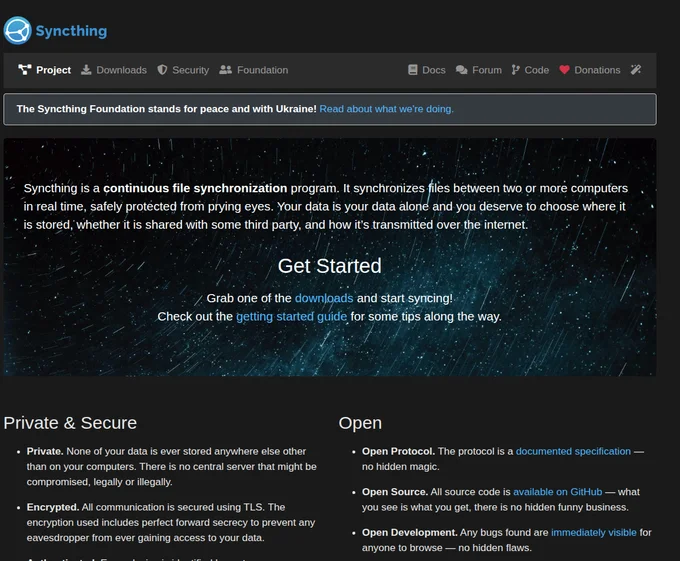The width and height of the screenshot is (680, 561).
Task: Follow the 'downloads' link under Get Started
Action: pyautogui.click(x=324, y=298)
